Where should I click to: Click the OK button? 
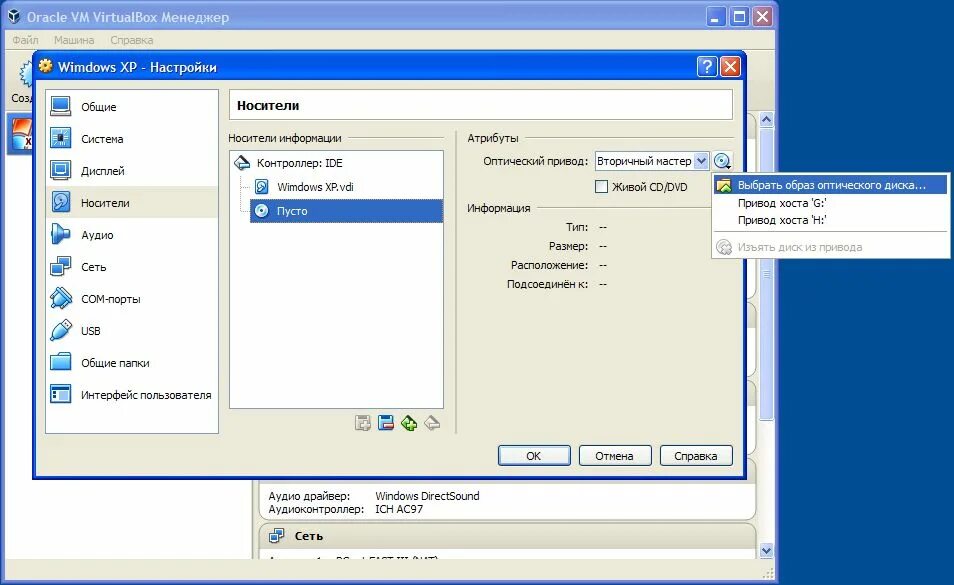[534, 455]
